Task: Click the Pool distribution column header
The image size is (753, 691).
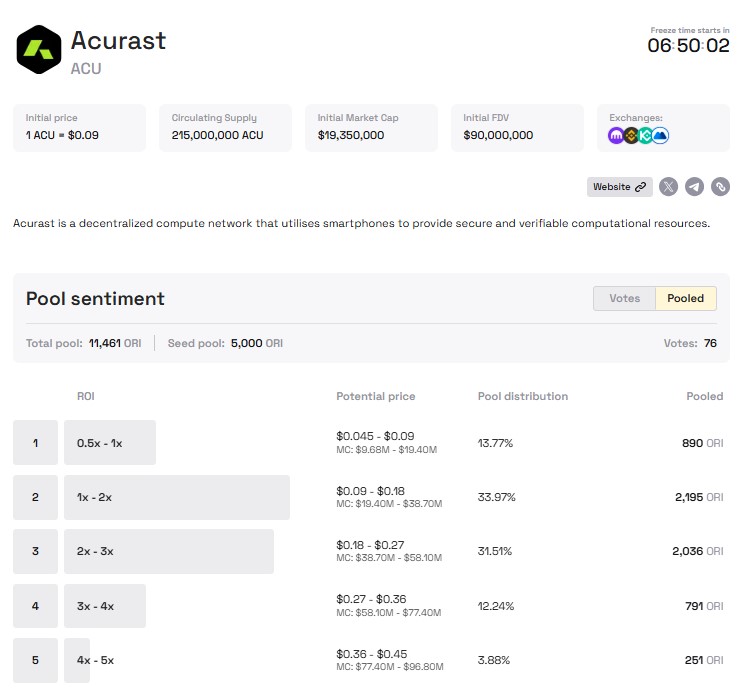Action: click(x=522, y=396)
